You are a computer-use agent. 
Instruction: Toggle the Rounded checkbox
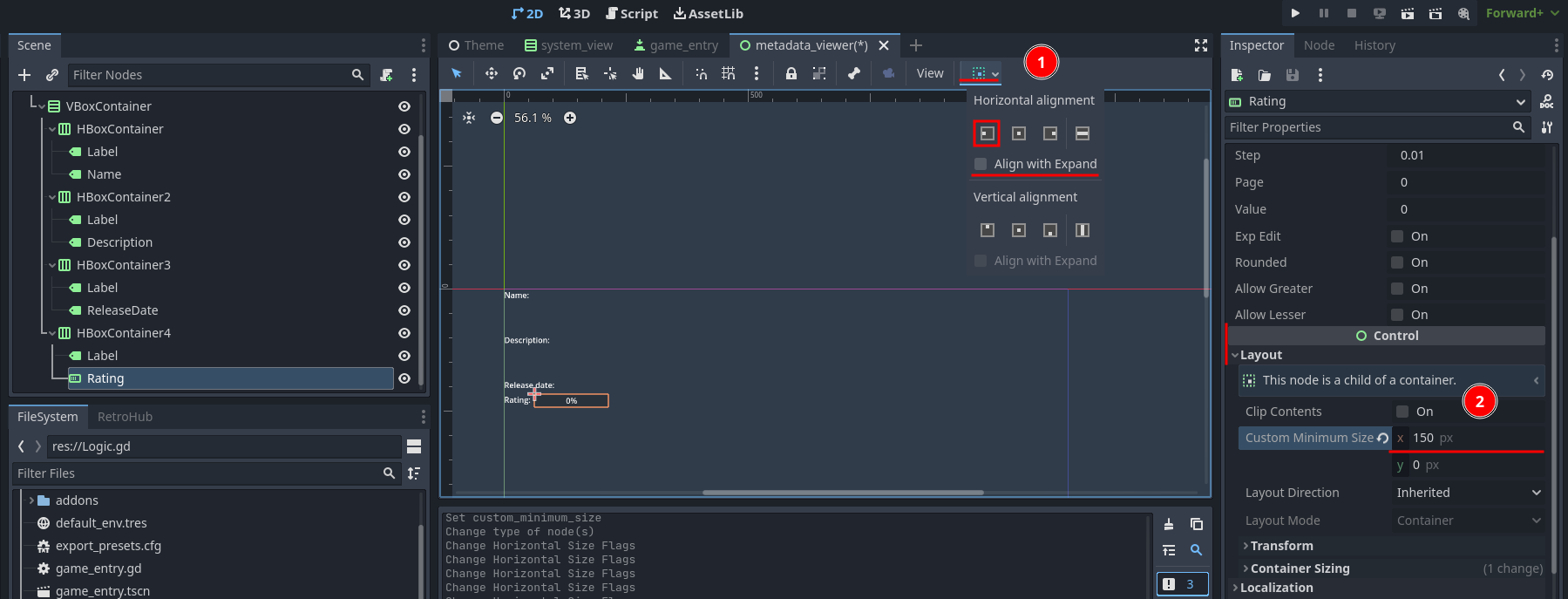pyautogui.click(x=1397, y=262)
